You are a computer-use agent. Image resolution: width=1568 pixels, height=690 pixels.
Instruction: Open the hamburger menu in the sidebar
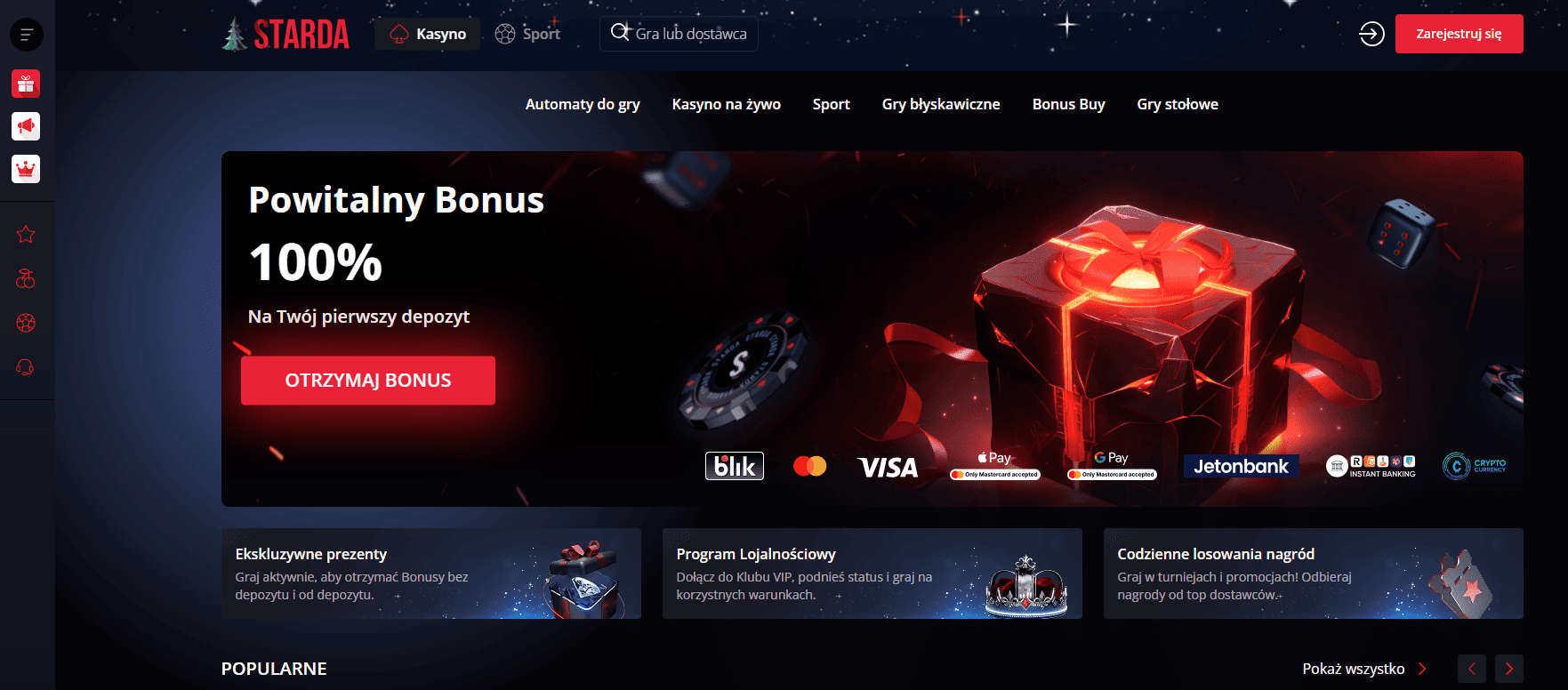tap(27, 35)
